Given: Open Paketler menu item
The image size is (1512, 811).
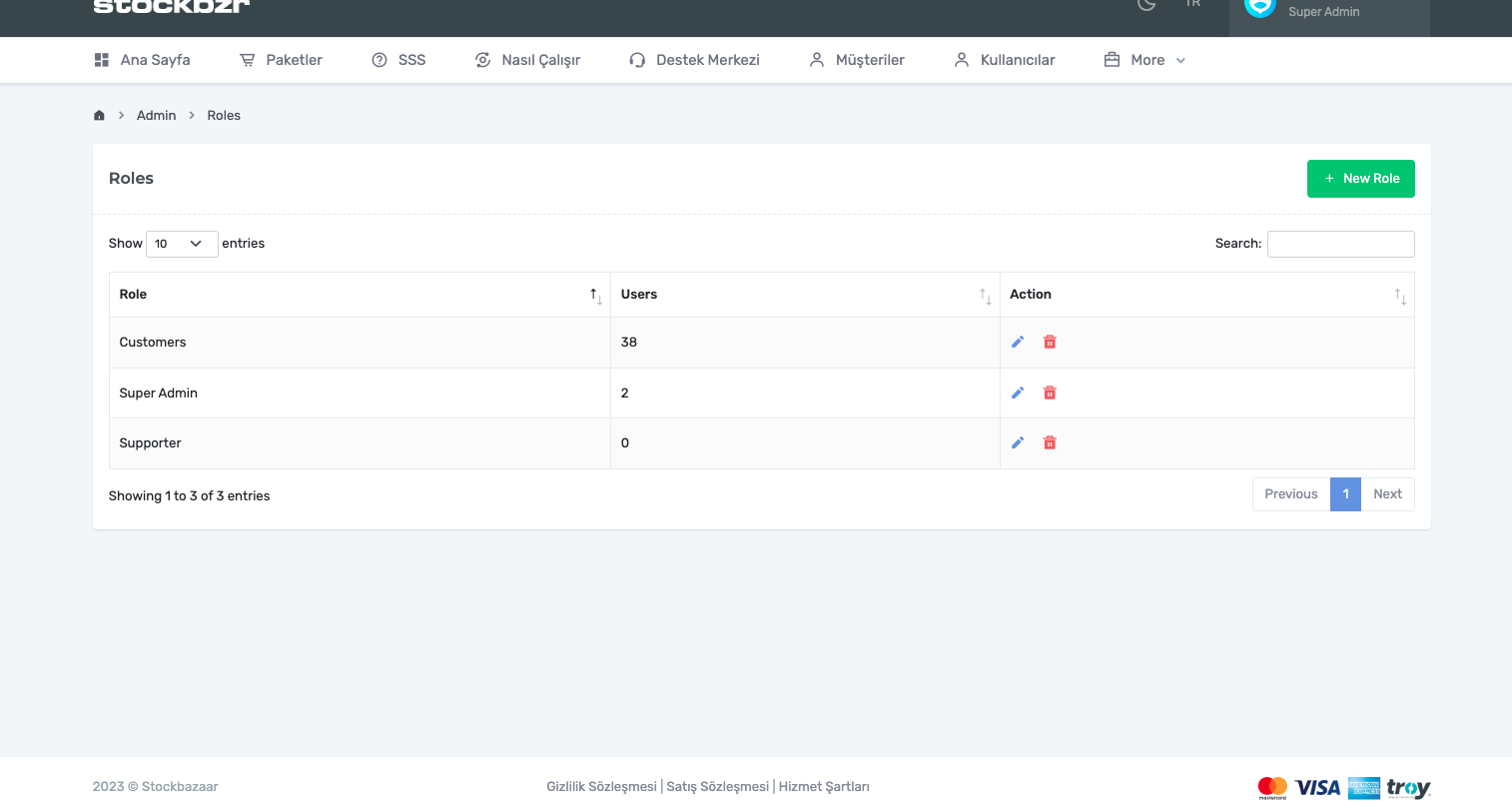Looking at the screenshot, I should (x=282, y=60).
